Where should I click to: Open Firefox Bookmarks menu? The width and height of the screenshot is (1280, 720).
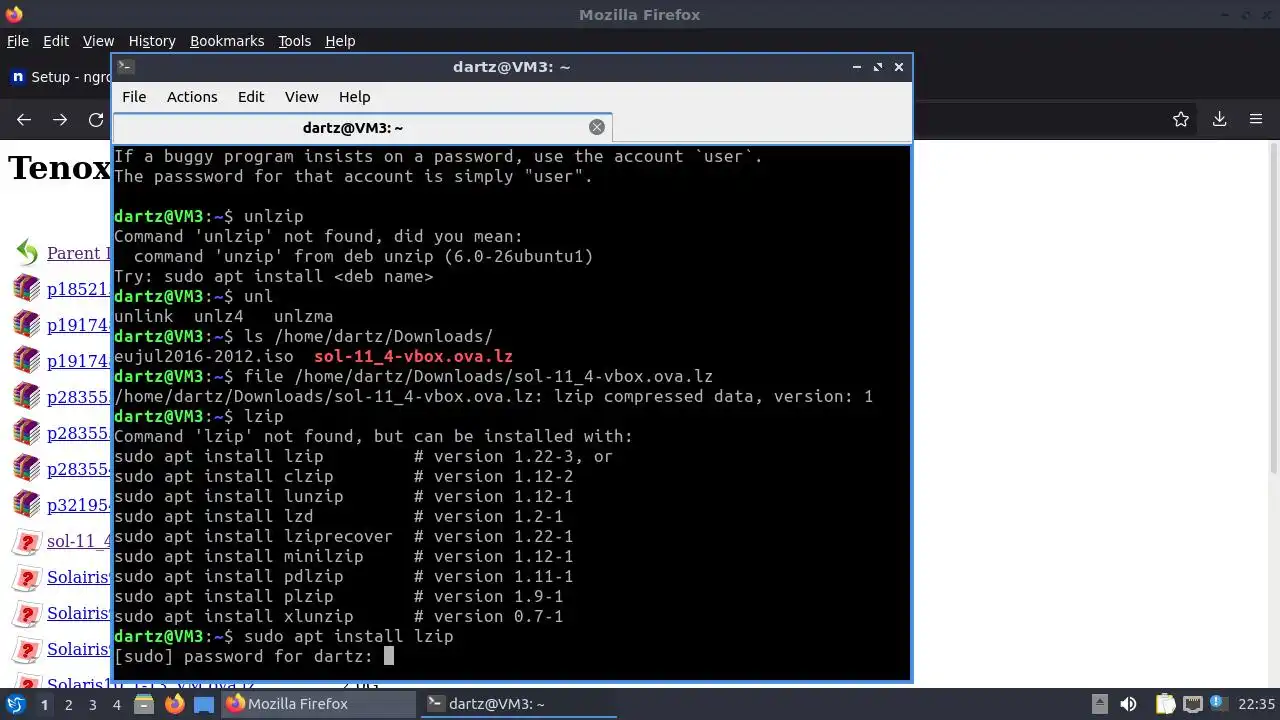point(227,41)
